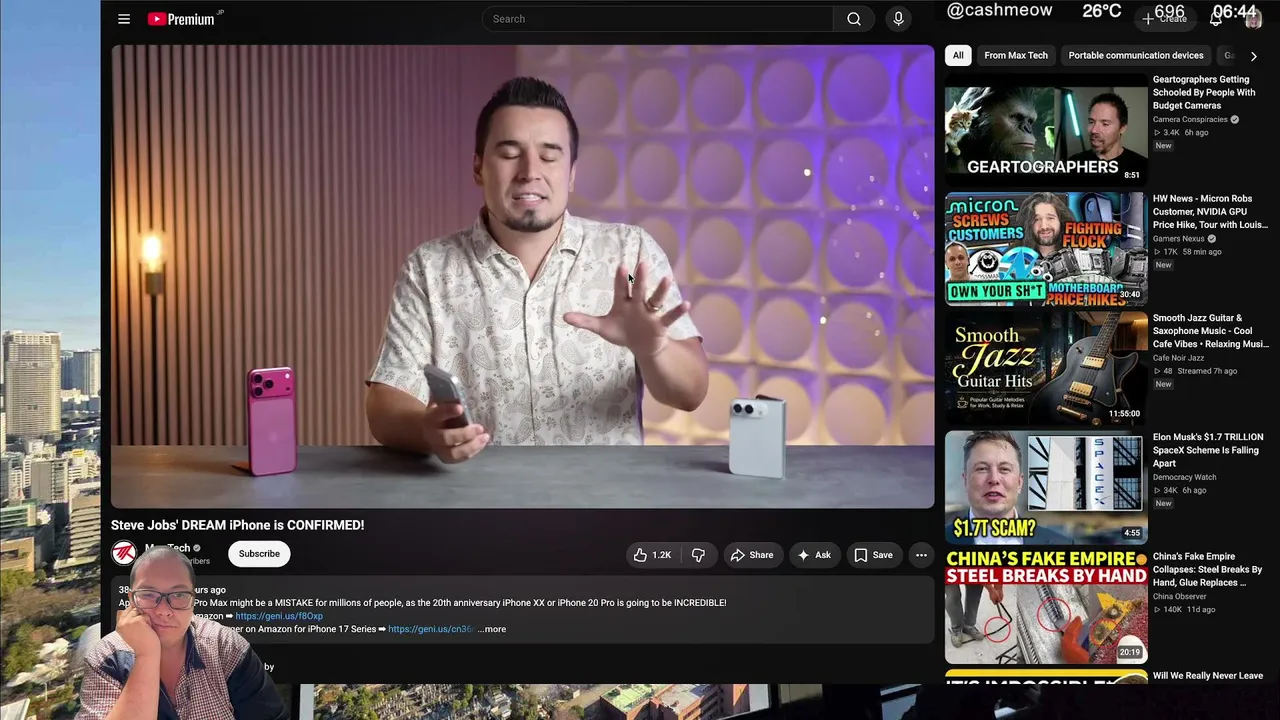Select the From Max Tech chip
The height and width of the screenshot is (720, 1280).
[x=1016, y=56]
